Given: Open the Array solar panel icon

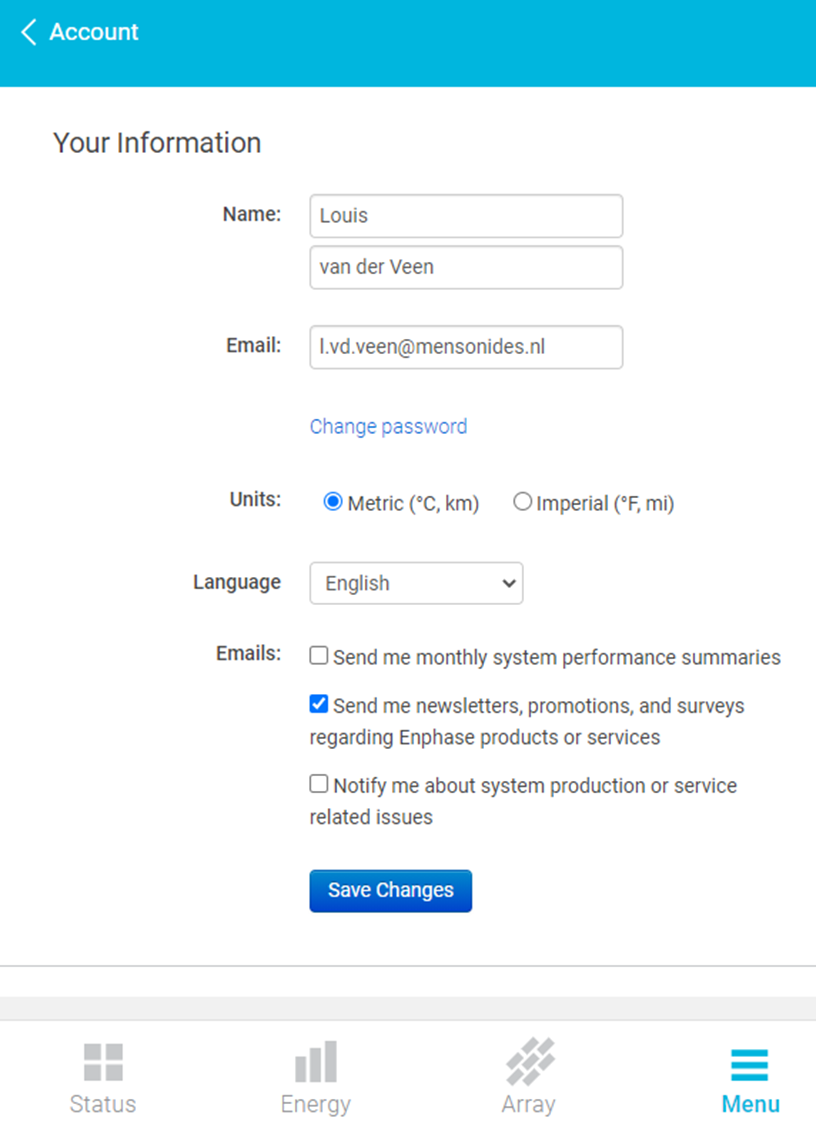Looking at the screenshot, I should (x=529, y=1062).
